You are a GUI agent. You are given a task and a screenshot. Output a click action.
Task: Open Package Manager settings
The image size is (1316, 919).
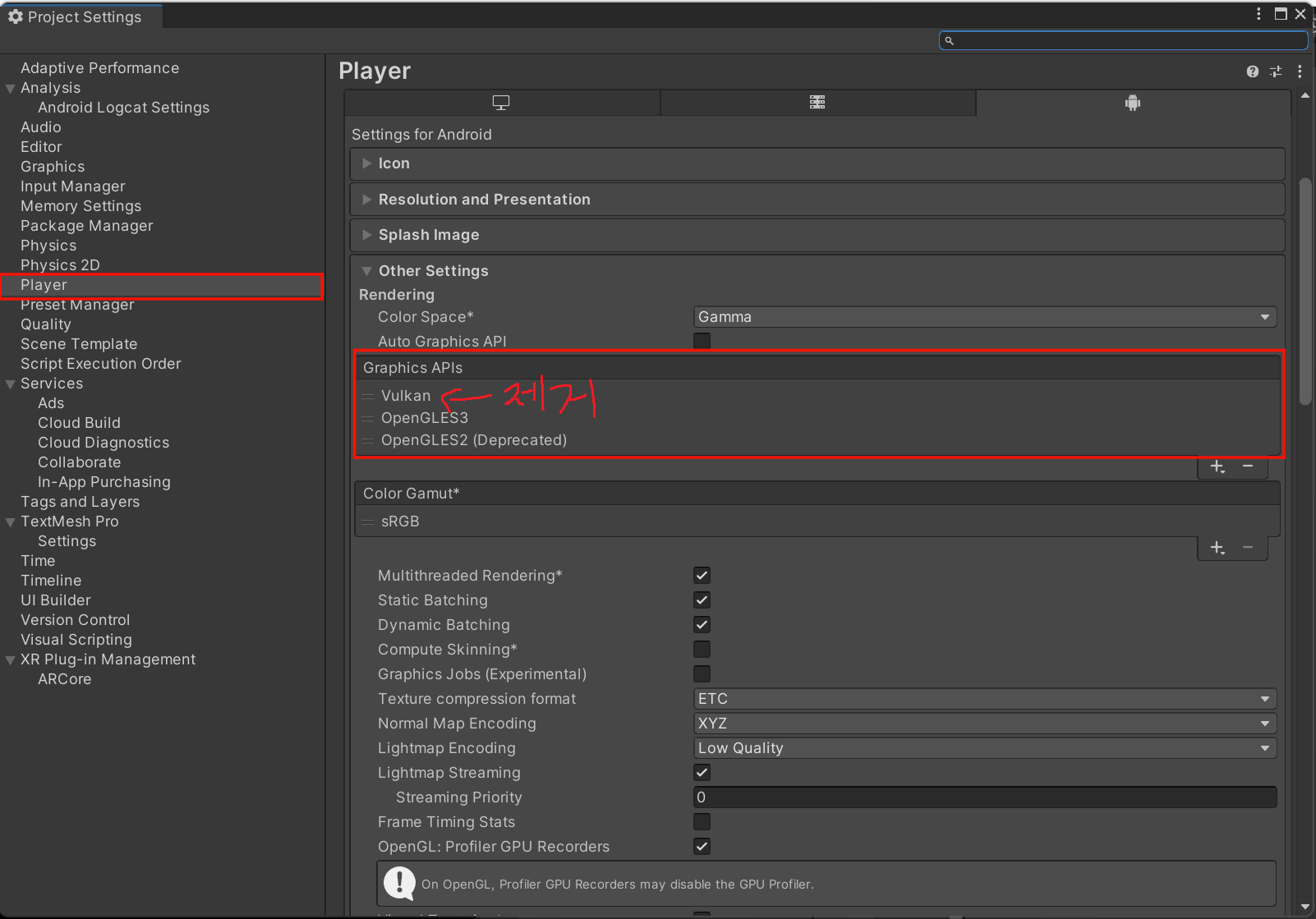pyautogui.click(x=87, y=226)
